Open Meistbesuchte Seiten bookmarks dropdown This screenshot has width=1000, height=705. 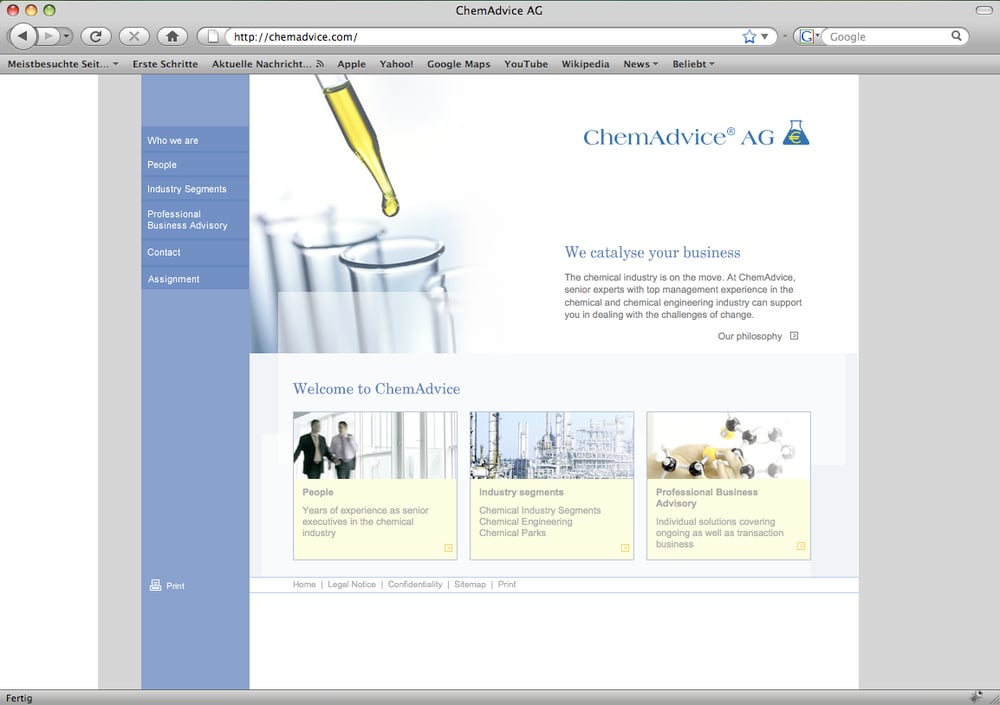[63, 64]
